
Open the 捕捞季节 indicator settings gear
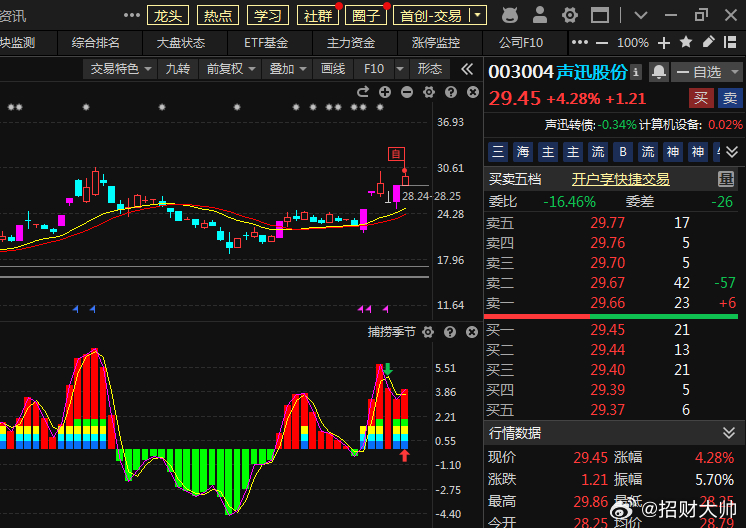click(x=429, y=332)
